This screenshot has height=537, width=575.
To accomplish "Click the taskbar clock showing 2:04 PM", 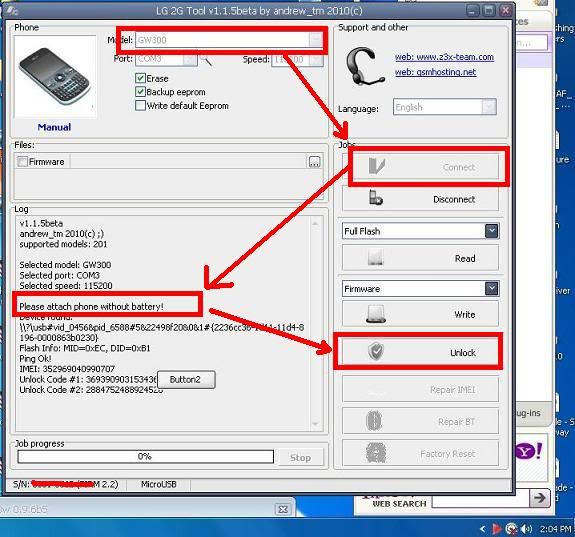I will pyautogui.click(x=555, y=529).
